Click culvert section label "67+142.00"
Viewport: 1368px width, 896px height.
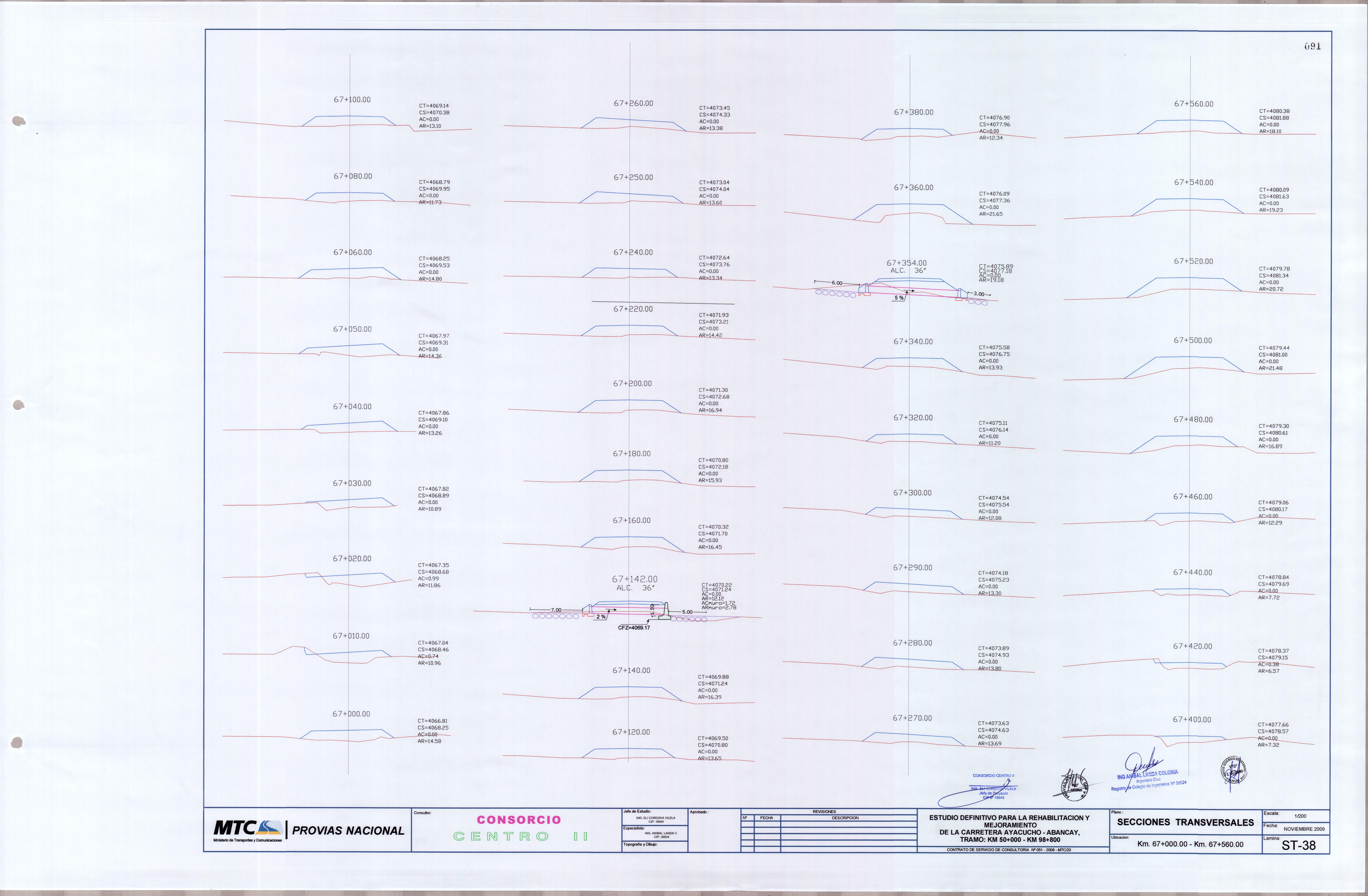pos(635,579)
